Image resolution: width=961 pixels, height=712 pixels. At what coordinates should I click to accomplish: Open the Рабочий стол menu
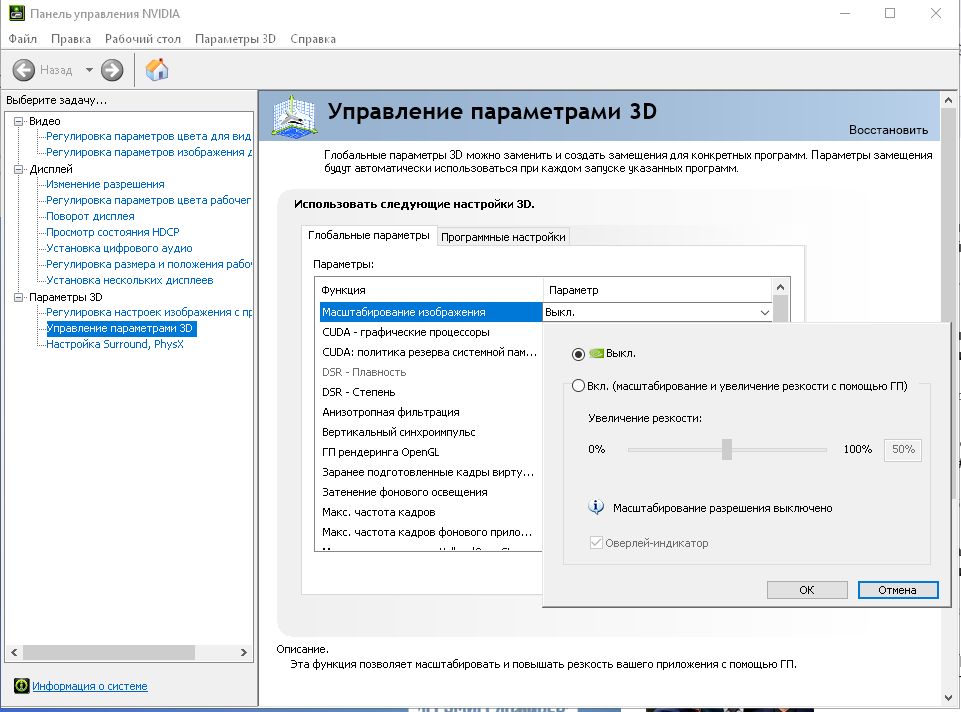point(143,39)
